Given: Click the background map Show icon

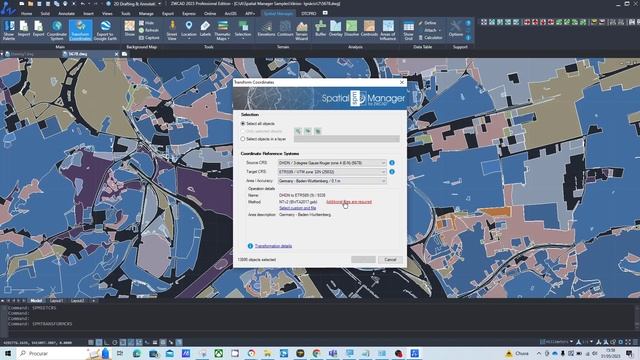Looking at the screenshot, I should point(130,29).
